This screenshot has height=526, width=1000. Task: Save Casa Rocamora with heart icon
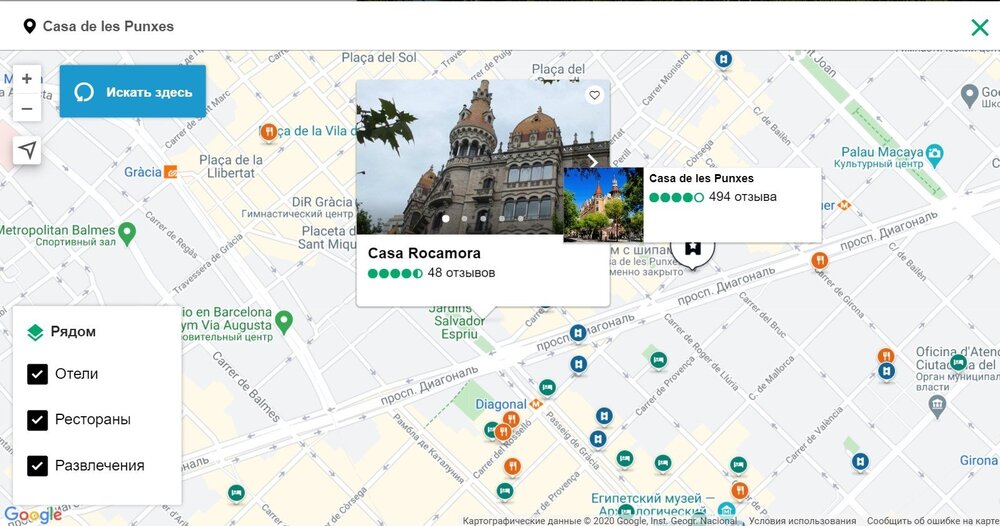(x=594, y=96)
